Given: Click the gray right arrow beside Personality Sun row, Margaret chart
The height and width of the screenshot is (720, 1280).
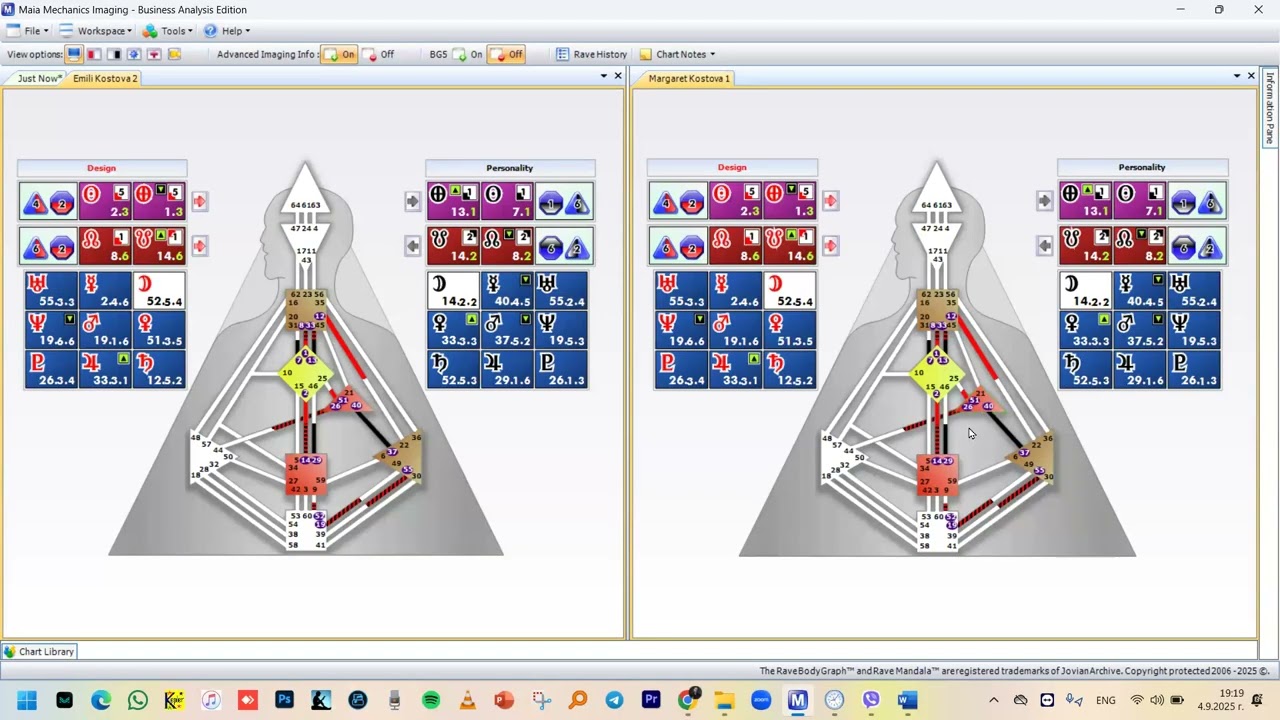Looking at the screenshot, I should [x=1045, y=201].
